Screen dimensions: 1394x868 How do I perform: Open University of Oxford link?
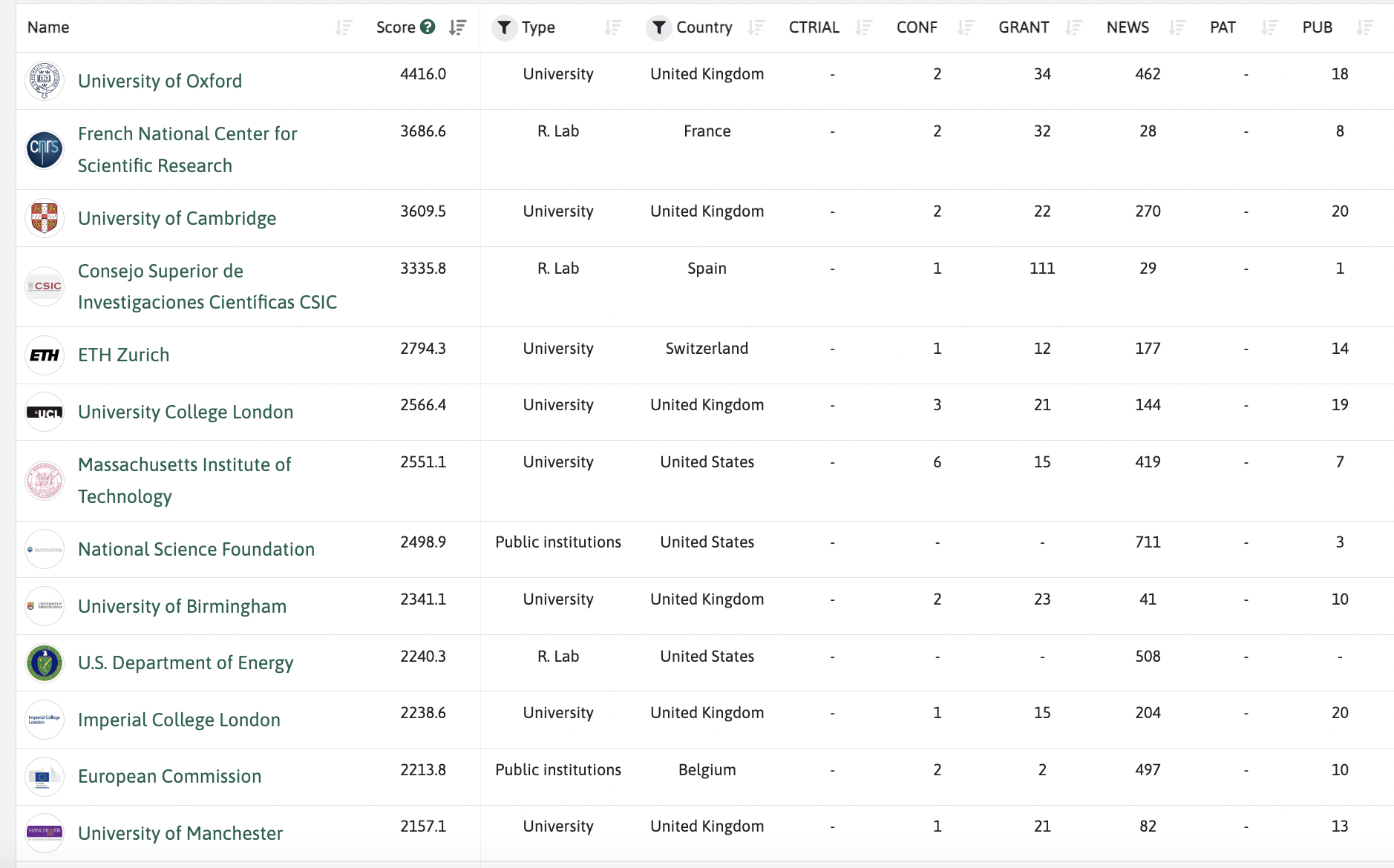tap(160, 81)
